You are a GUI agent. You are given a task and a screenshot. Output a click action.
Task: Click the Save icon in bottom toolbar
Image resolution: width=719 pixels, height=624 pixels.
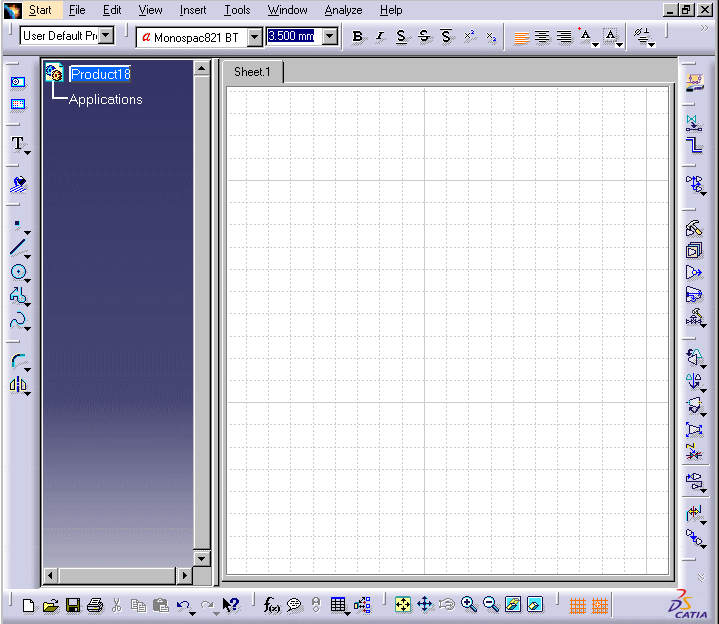[73, 605]
